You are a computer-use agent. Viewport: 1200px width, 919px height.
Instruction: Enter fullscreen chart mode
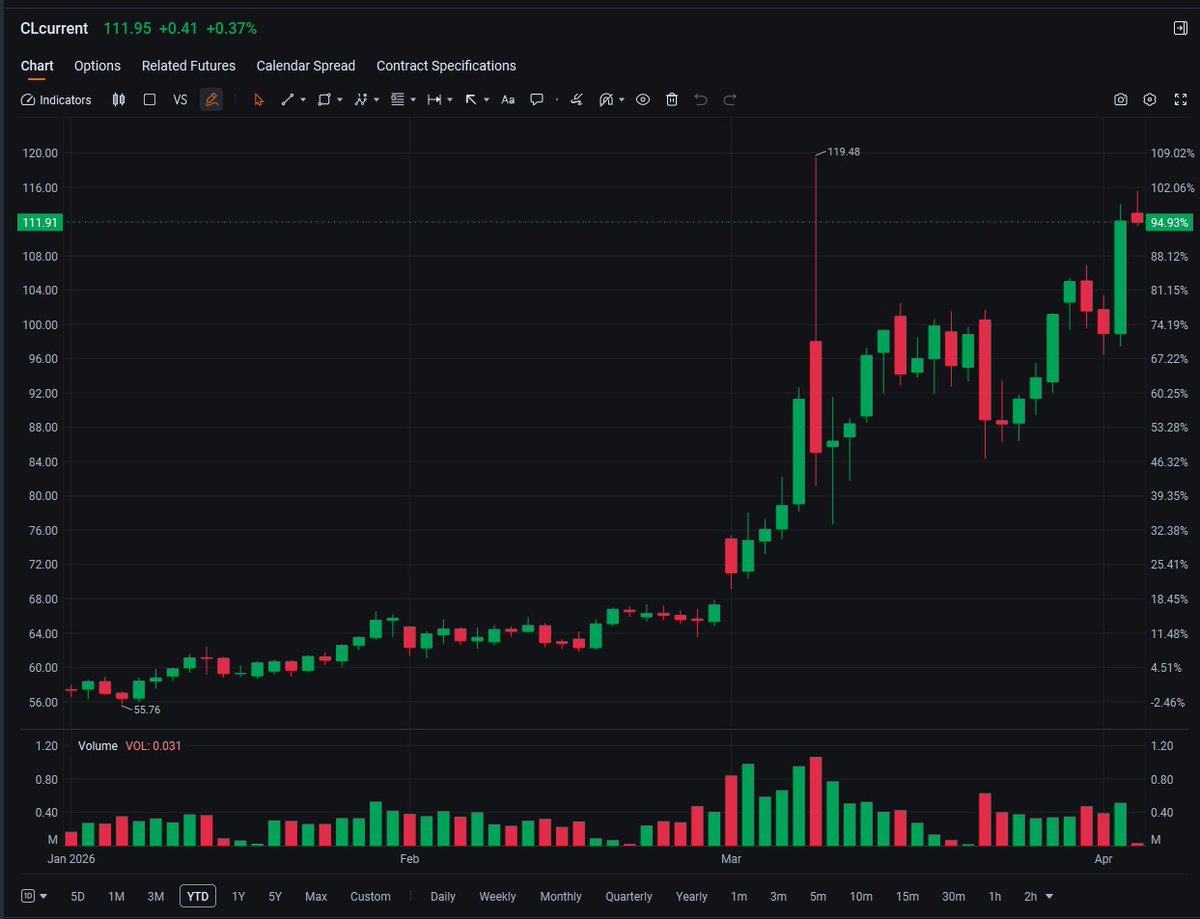pos(1181,100)
